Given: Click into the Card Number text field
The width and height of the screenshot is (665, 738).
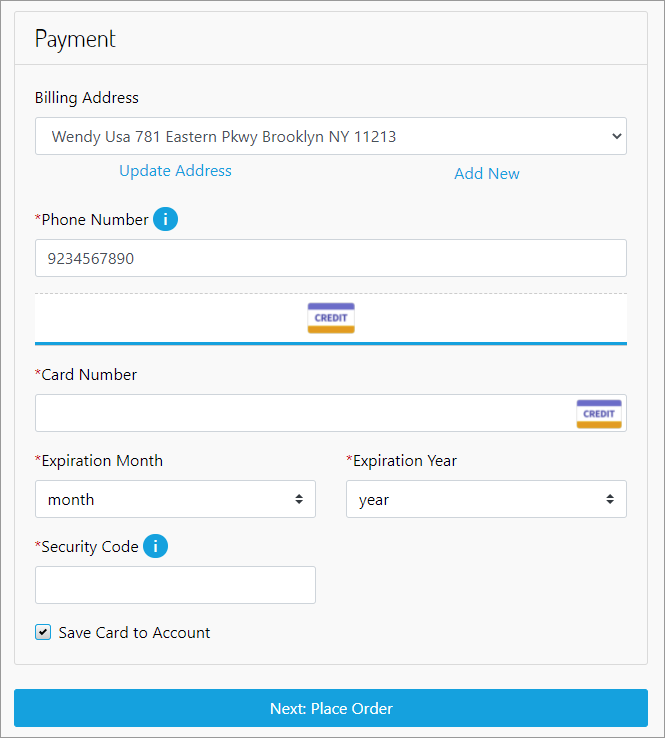Looking at the screenshot, I should (300, 413).
